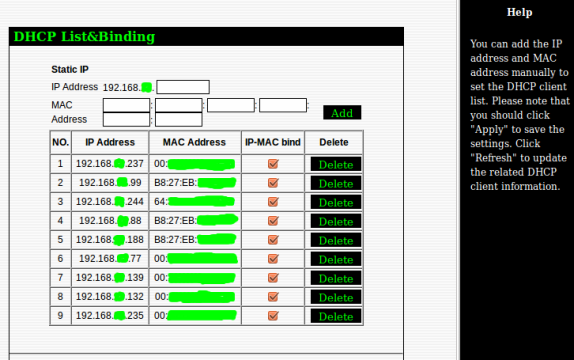Click the IP address cell ending .244
574x360 pixels.
point(110,202)
